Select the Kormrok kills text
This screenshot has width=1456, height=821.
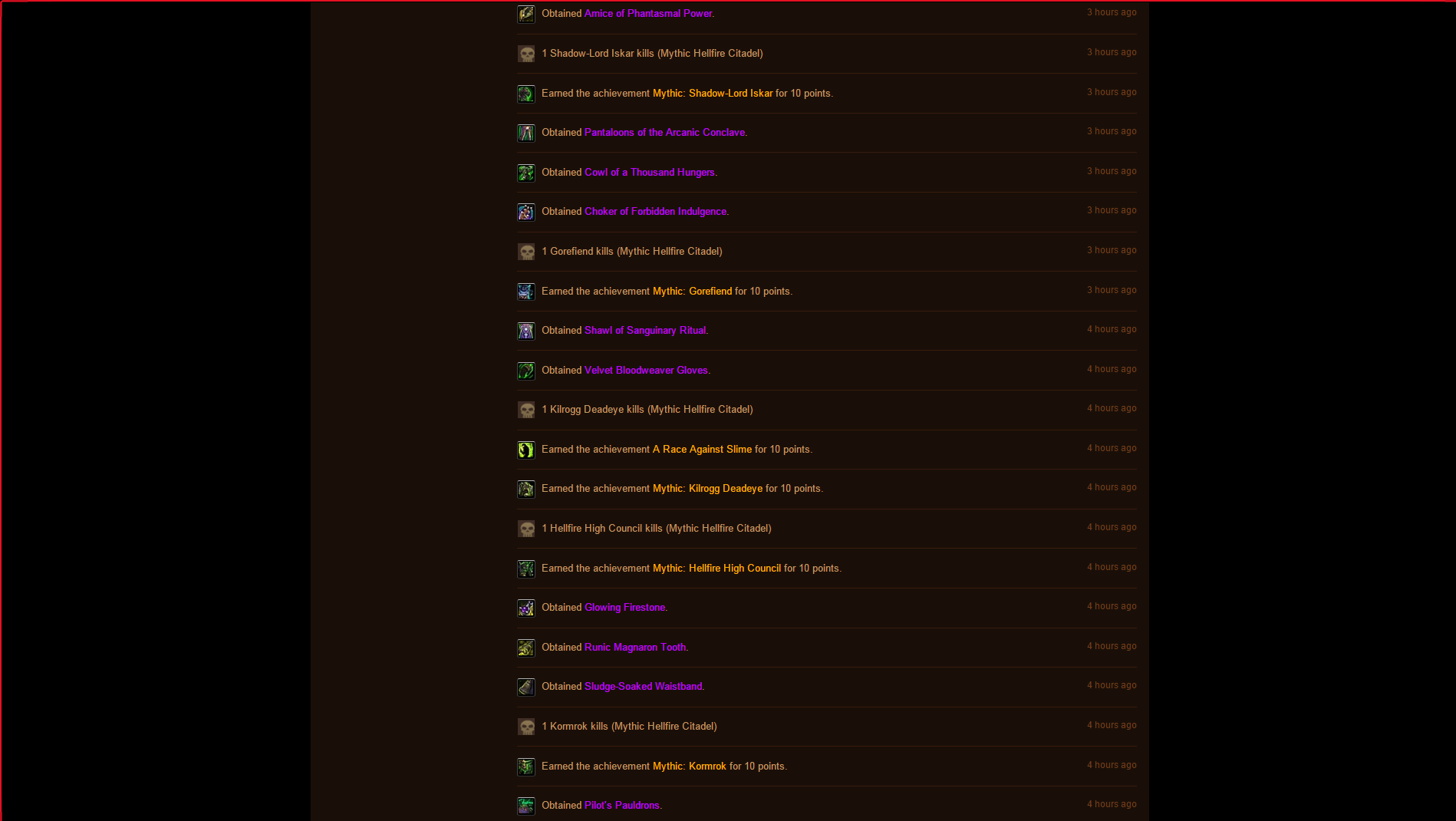(x=629, y=727)
